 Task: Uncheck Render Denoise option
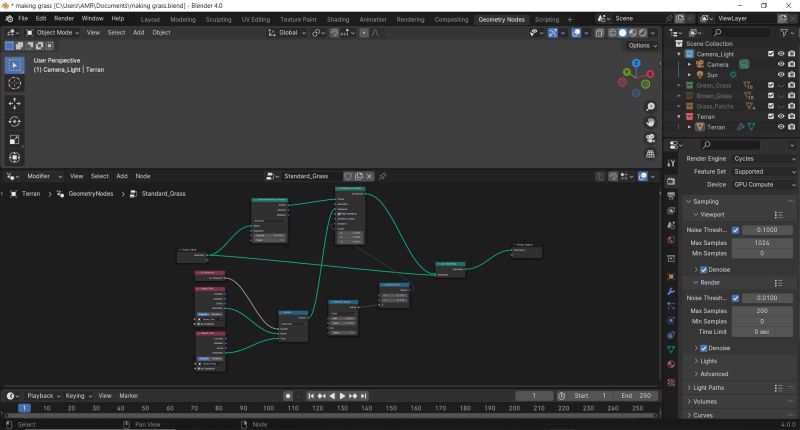[704, 348]
